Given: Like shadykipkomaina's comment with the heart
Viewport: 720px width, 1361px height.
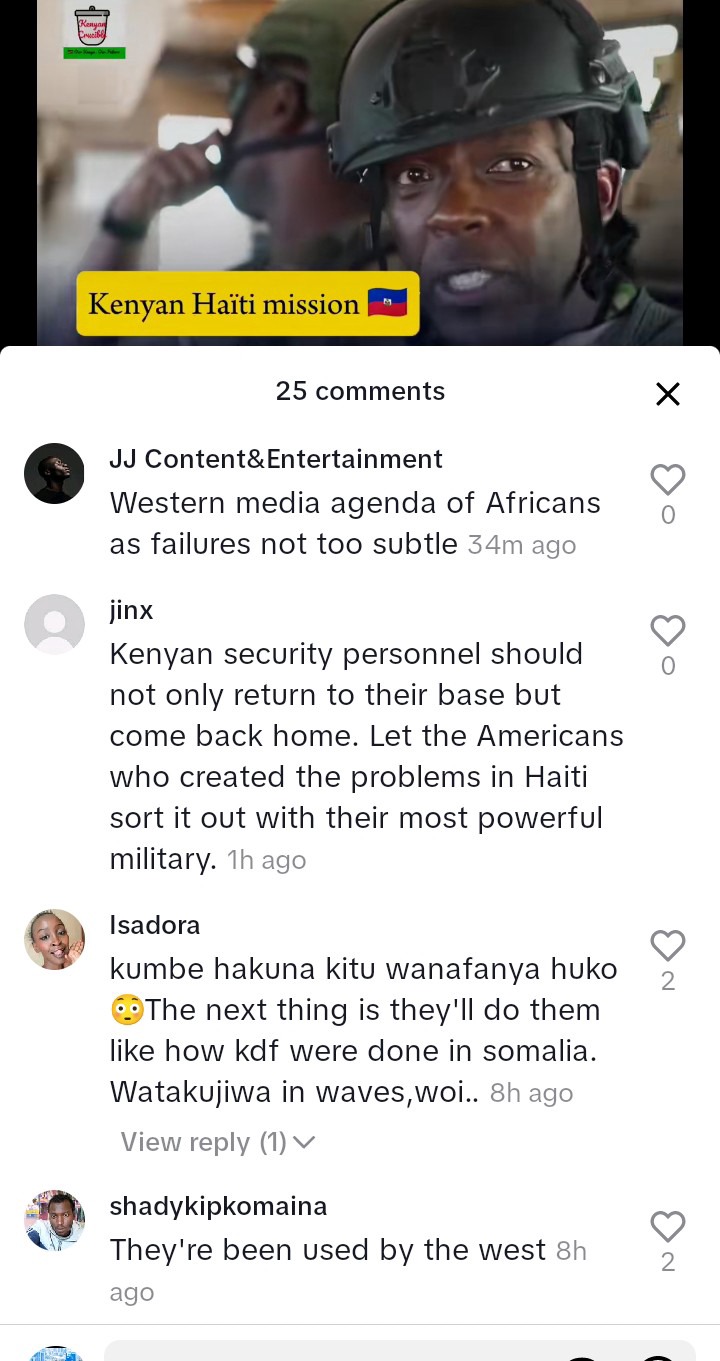Looking at the screenshot, I should coord(668,1227).
